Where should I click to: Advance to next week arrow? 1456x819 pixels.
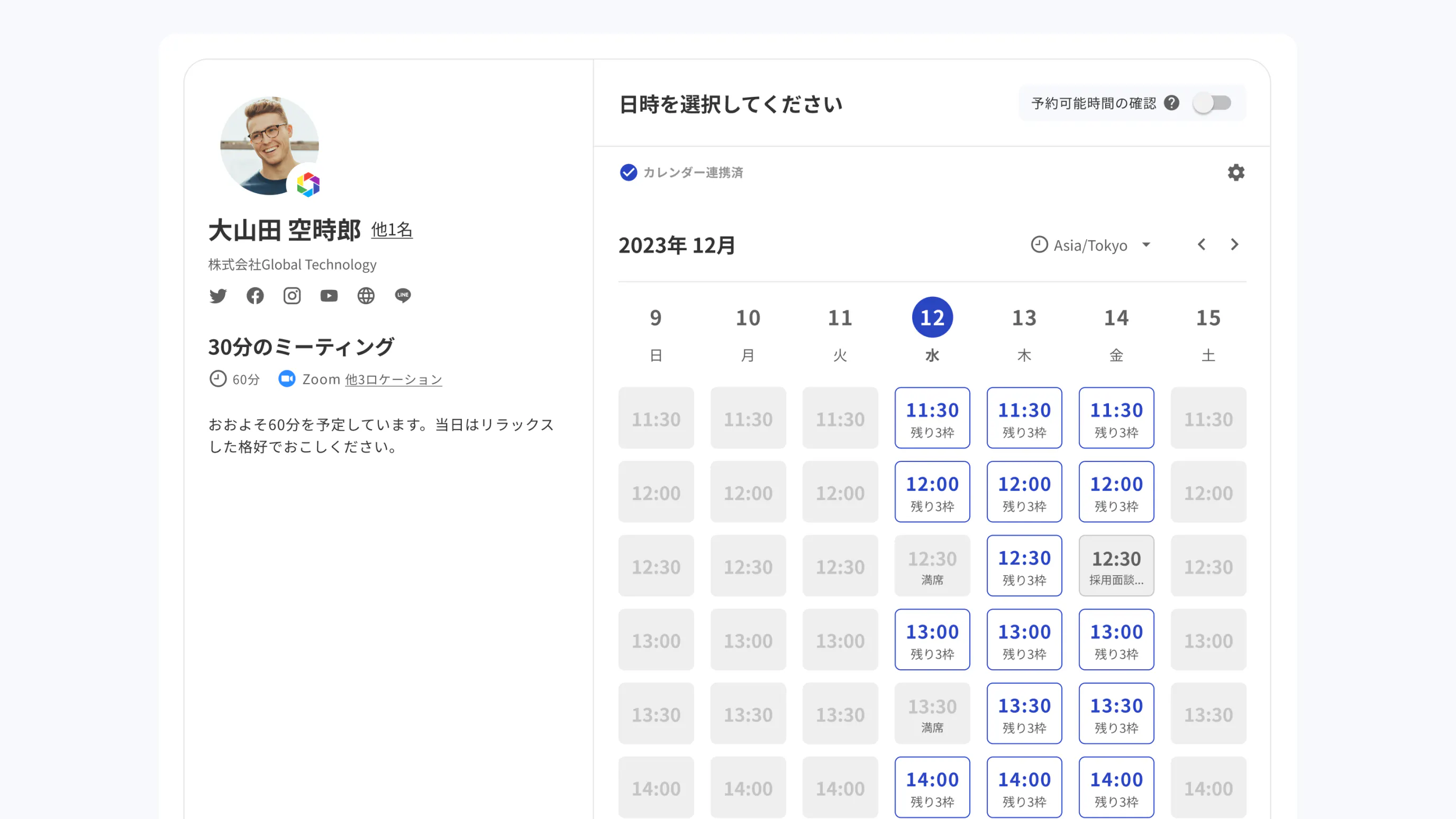pos(1234,245)
